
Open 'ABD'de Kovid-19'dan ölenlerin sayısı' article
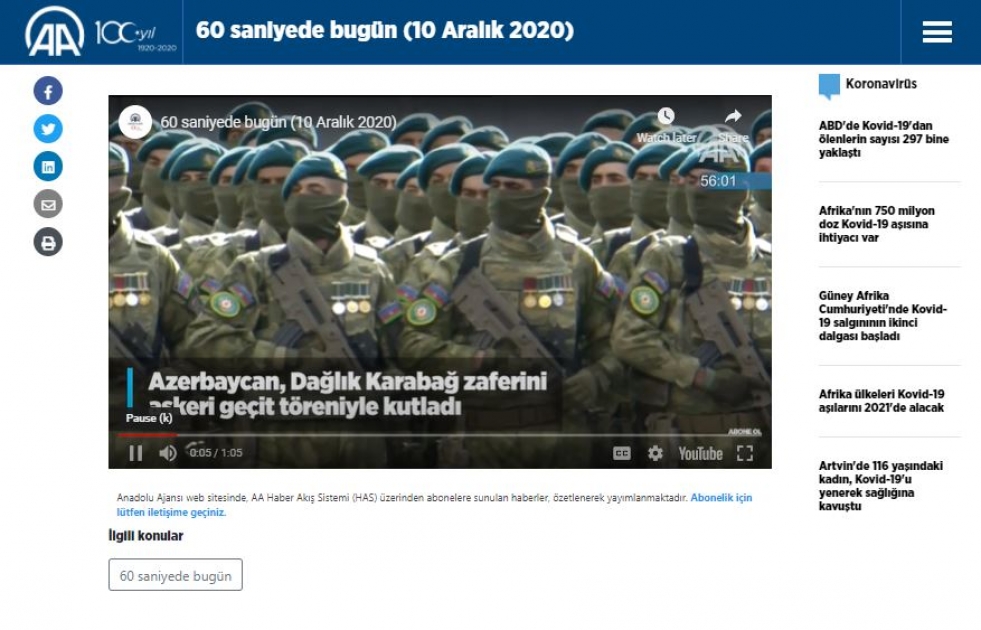click(883, 139)
